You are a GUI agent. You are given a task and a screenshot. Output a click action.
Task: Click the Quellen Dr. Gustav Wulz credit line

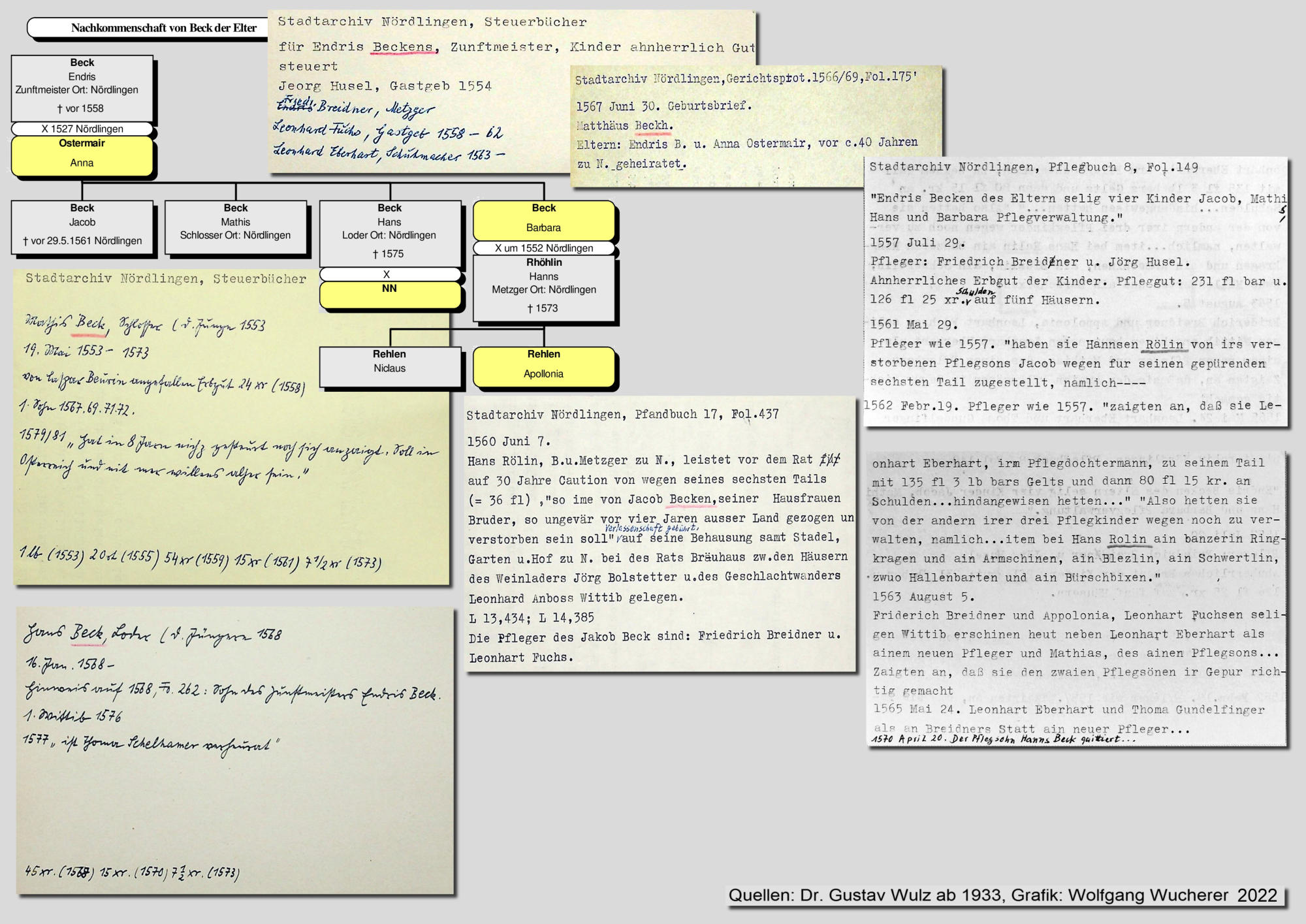coord(1002,895)
